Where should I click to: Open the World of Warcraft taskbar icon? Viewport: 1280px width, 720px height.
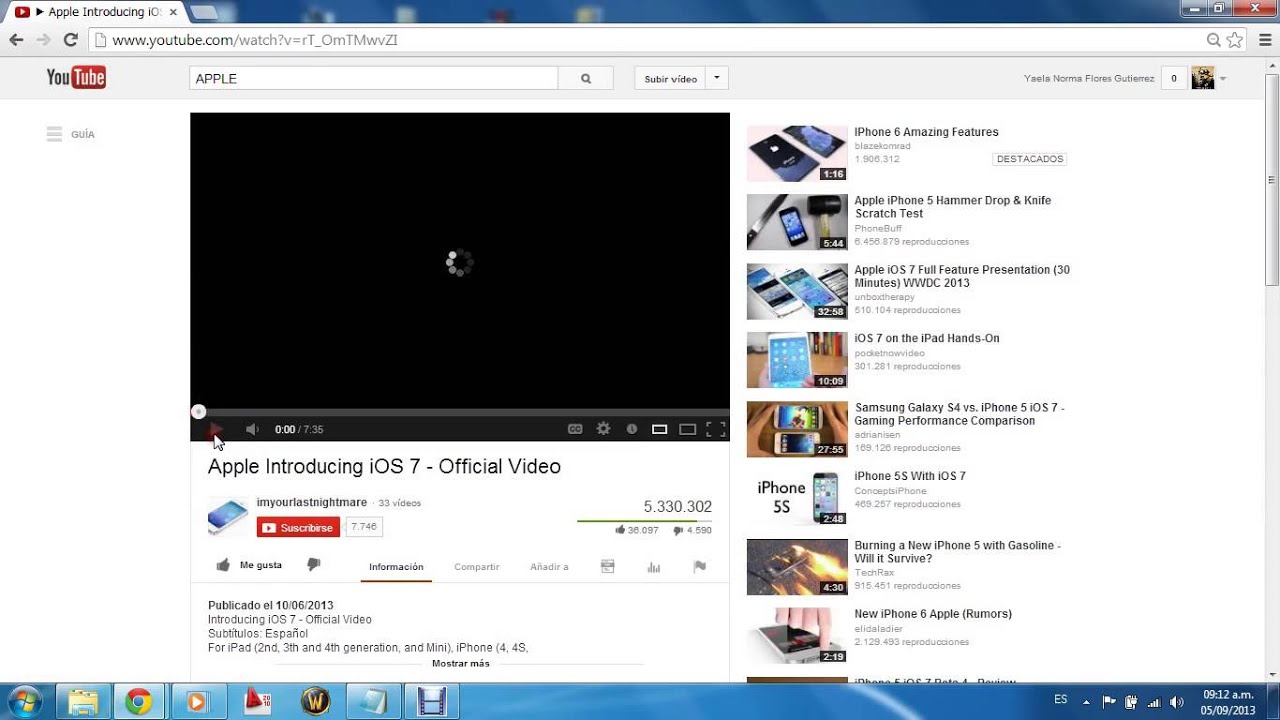click(x=315, y=701)
